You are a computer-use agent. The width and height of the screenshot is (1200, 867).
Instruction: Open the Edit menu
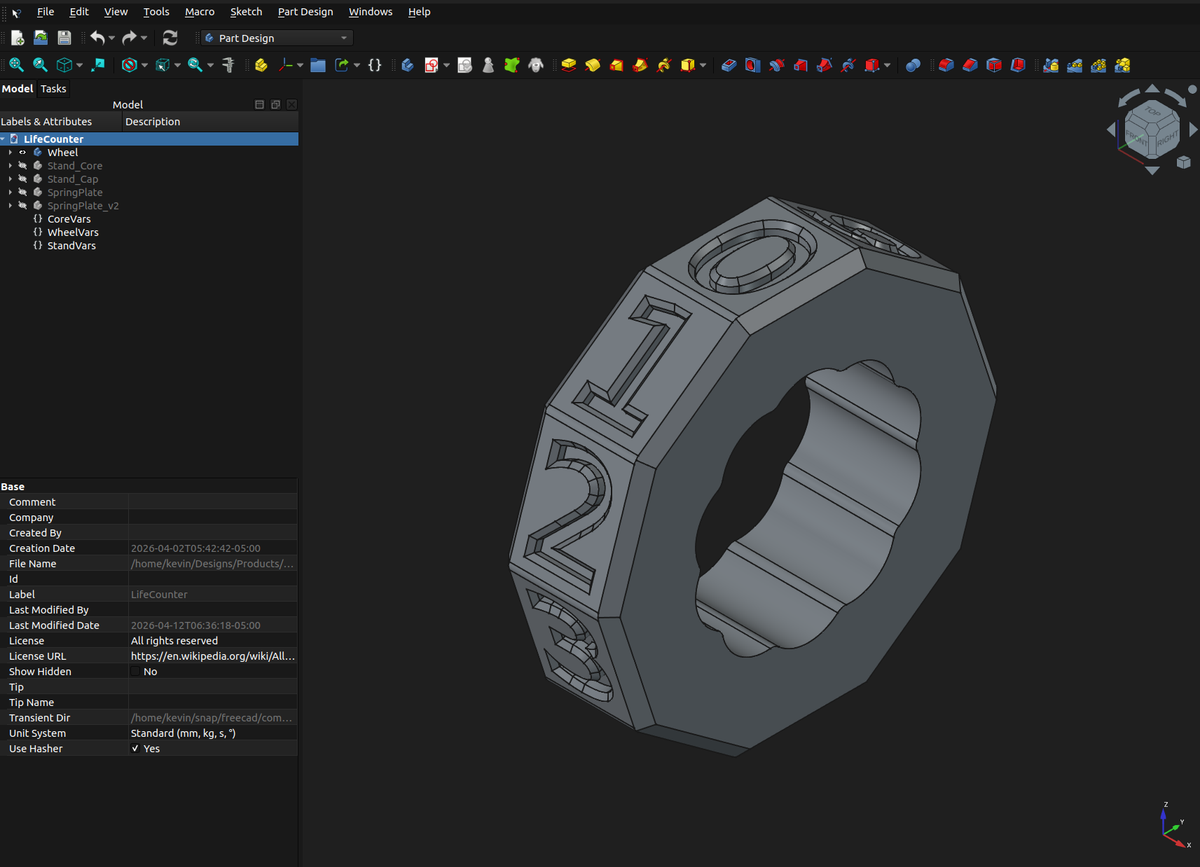pyautogui.click(x=79, y=12)
